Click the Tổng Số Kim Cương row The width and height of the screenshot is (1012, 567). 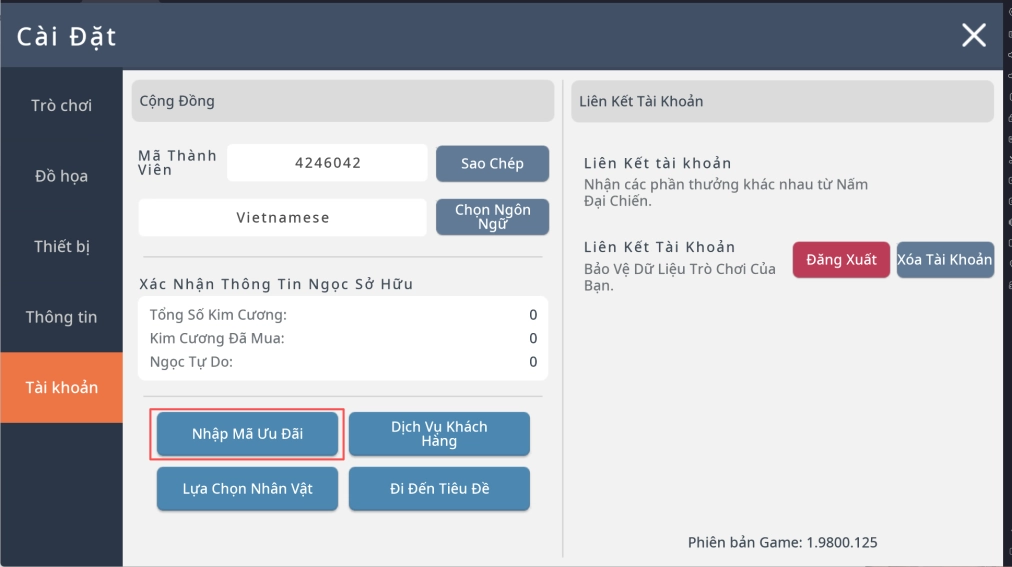click(343, 315)
